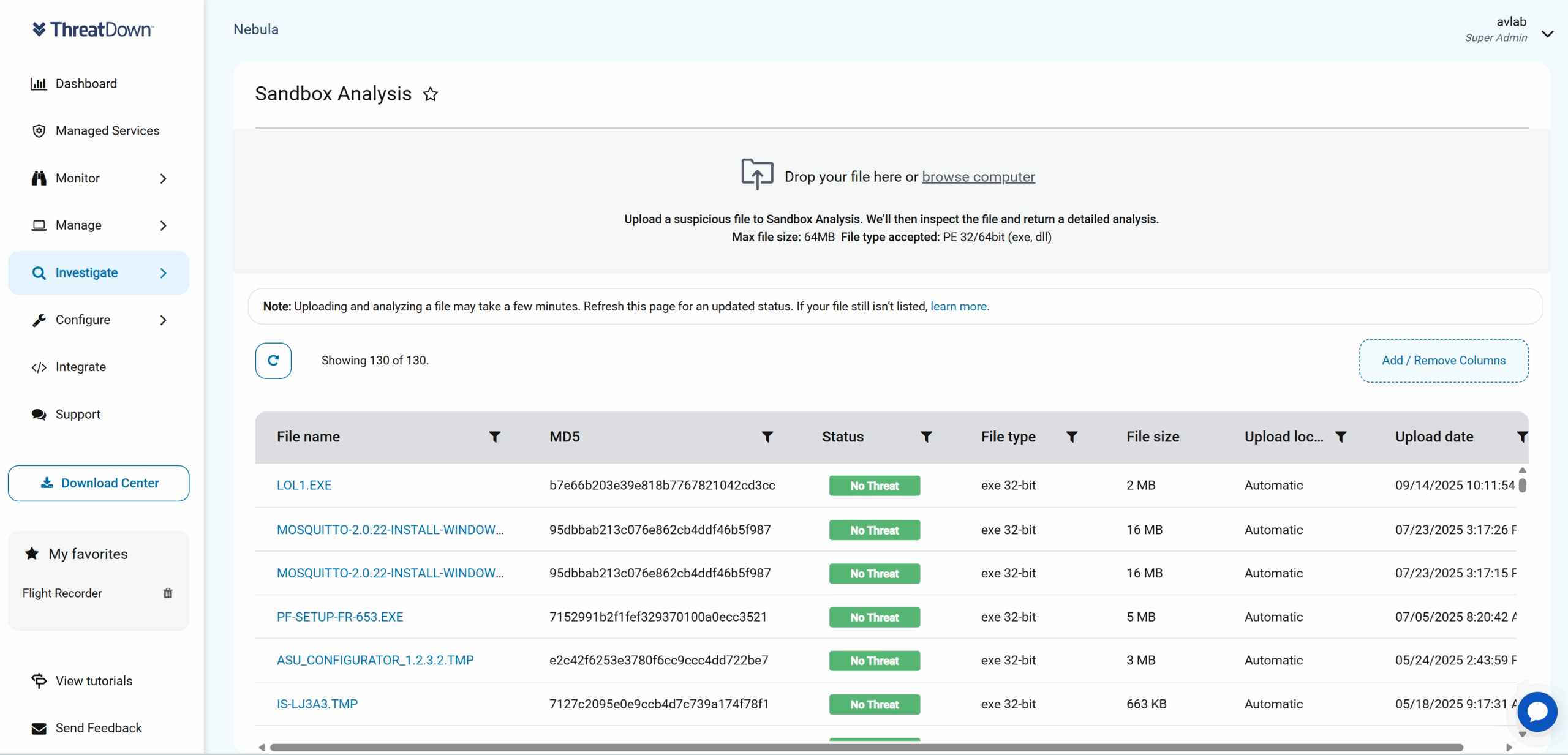Click the browse computer link
Screen dimensions: 1568x755
(978, 177)
